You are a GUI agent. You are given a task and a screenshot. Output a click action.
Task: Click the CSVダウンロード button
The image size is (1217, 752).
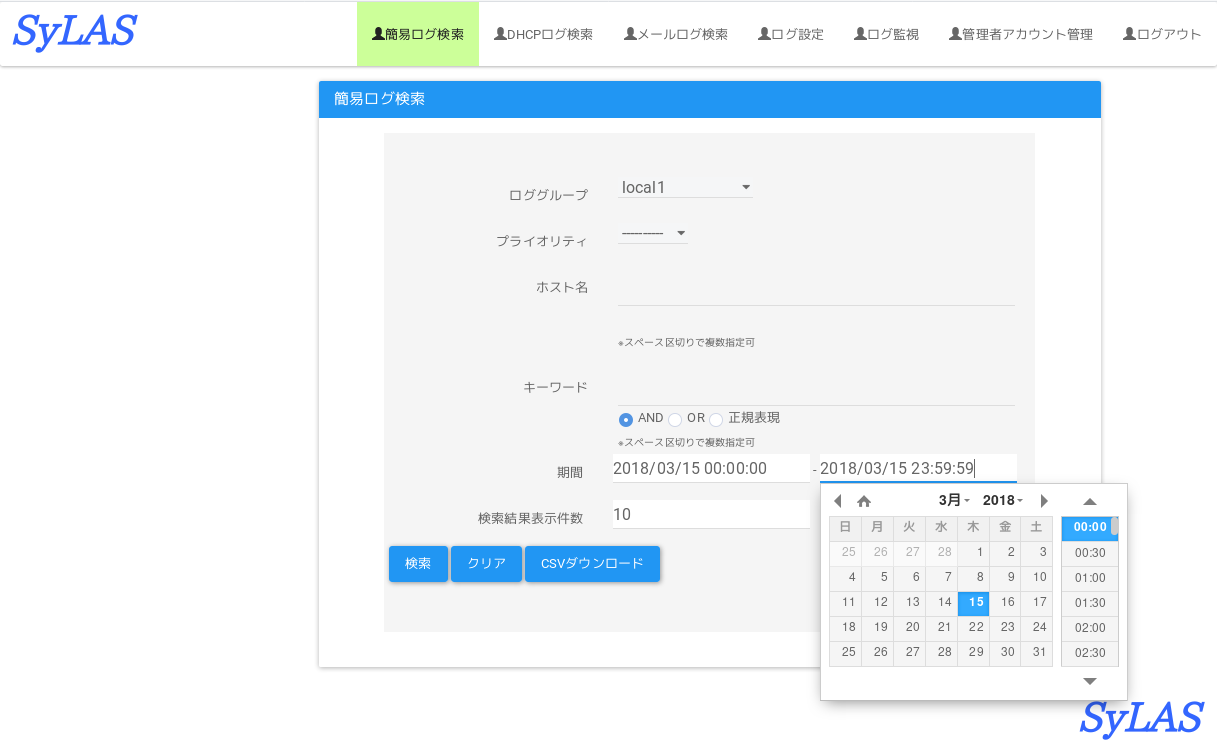[x=592, y=564]
